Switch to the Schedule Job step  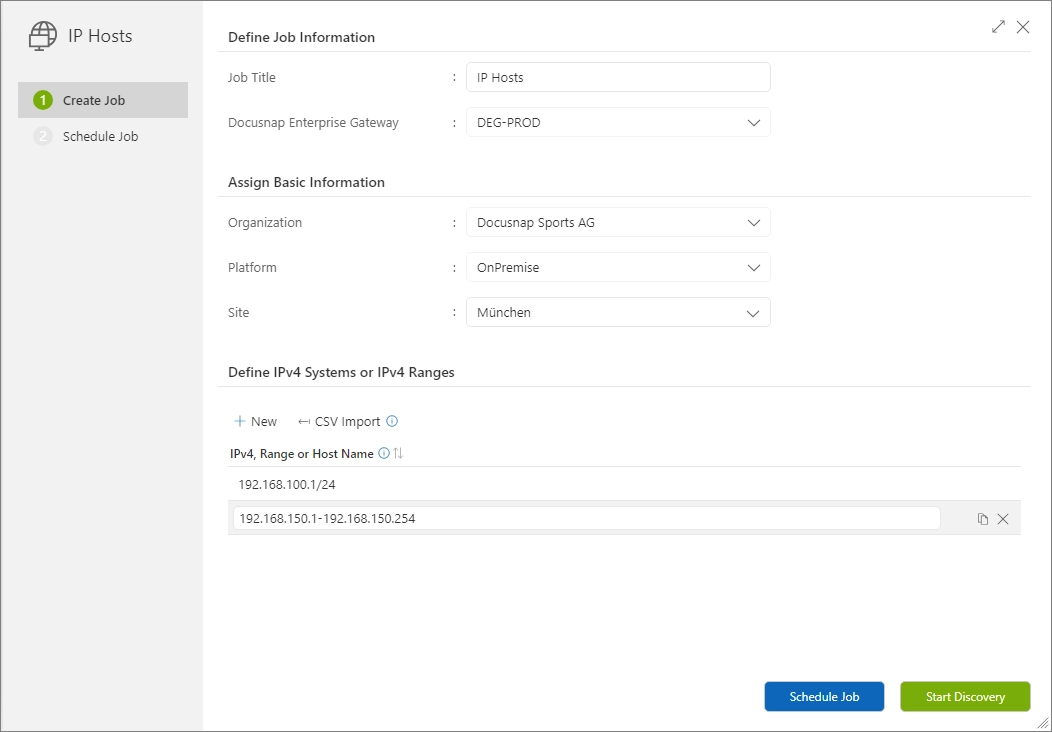point(103,136)
